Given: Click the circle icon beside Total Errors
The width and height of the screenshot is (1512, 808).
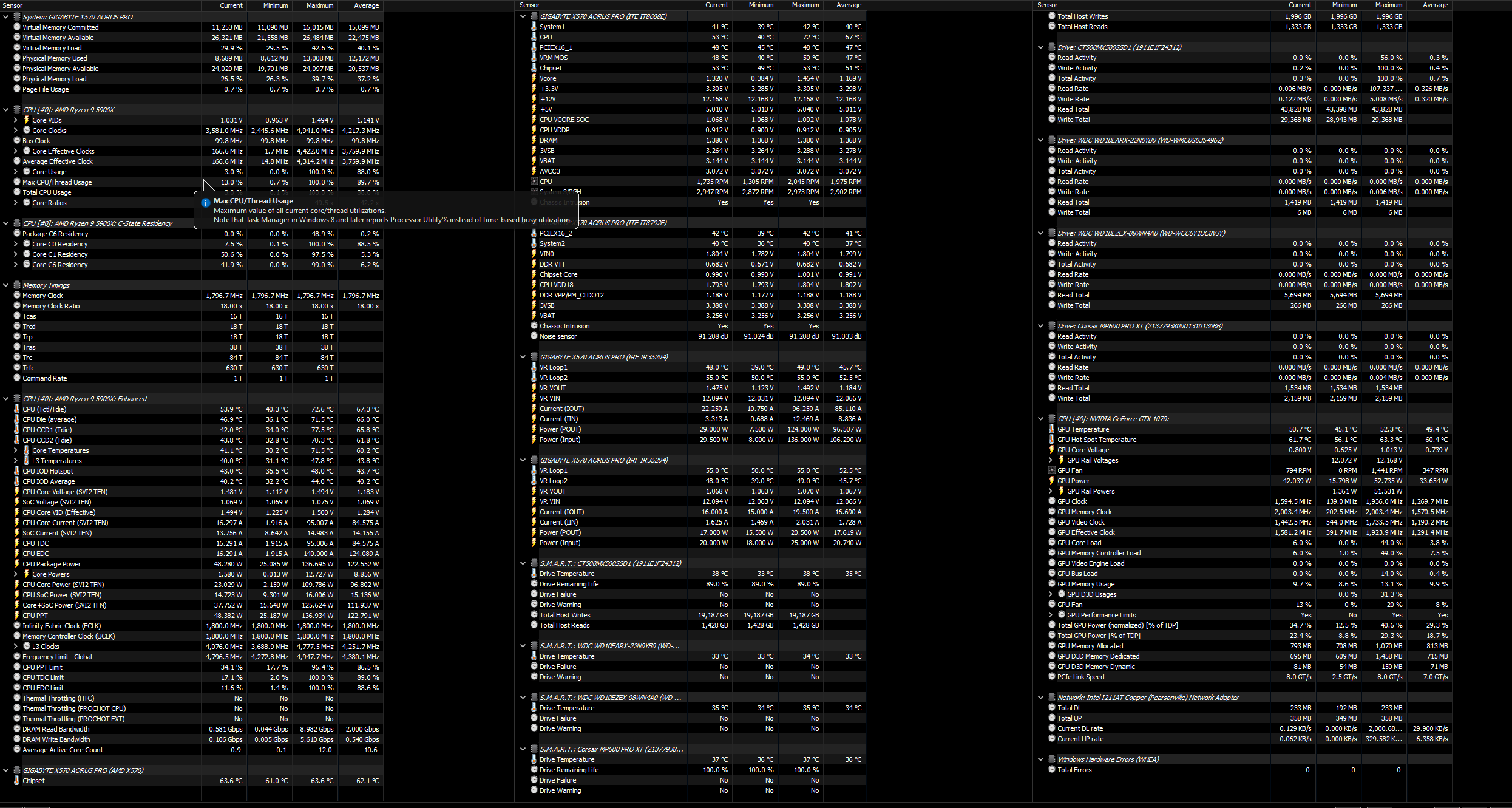Looking at the screenshot, I should (1052, 770).
